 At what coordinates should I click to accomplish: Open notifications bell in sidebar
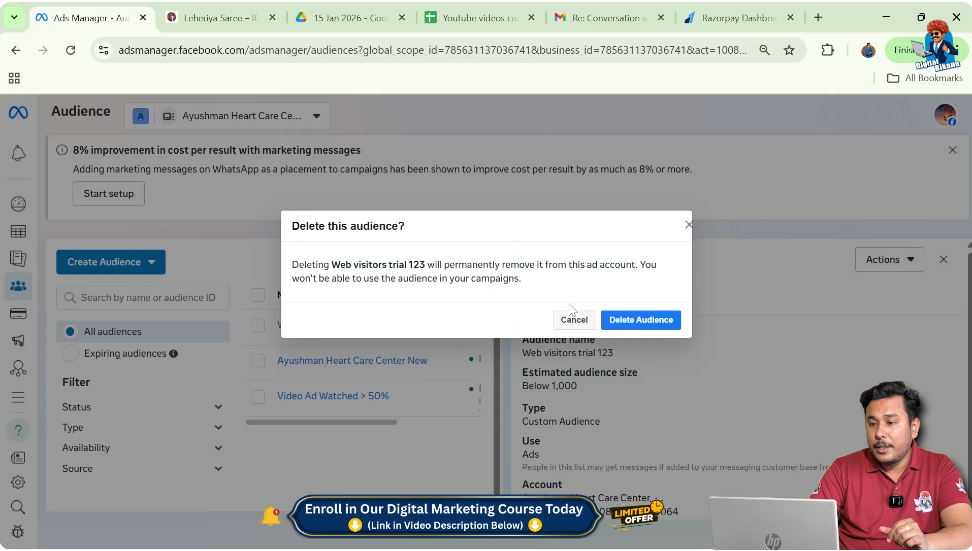click(19, 153)
